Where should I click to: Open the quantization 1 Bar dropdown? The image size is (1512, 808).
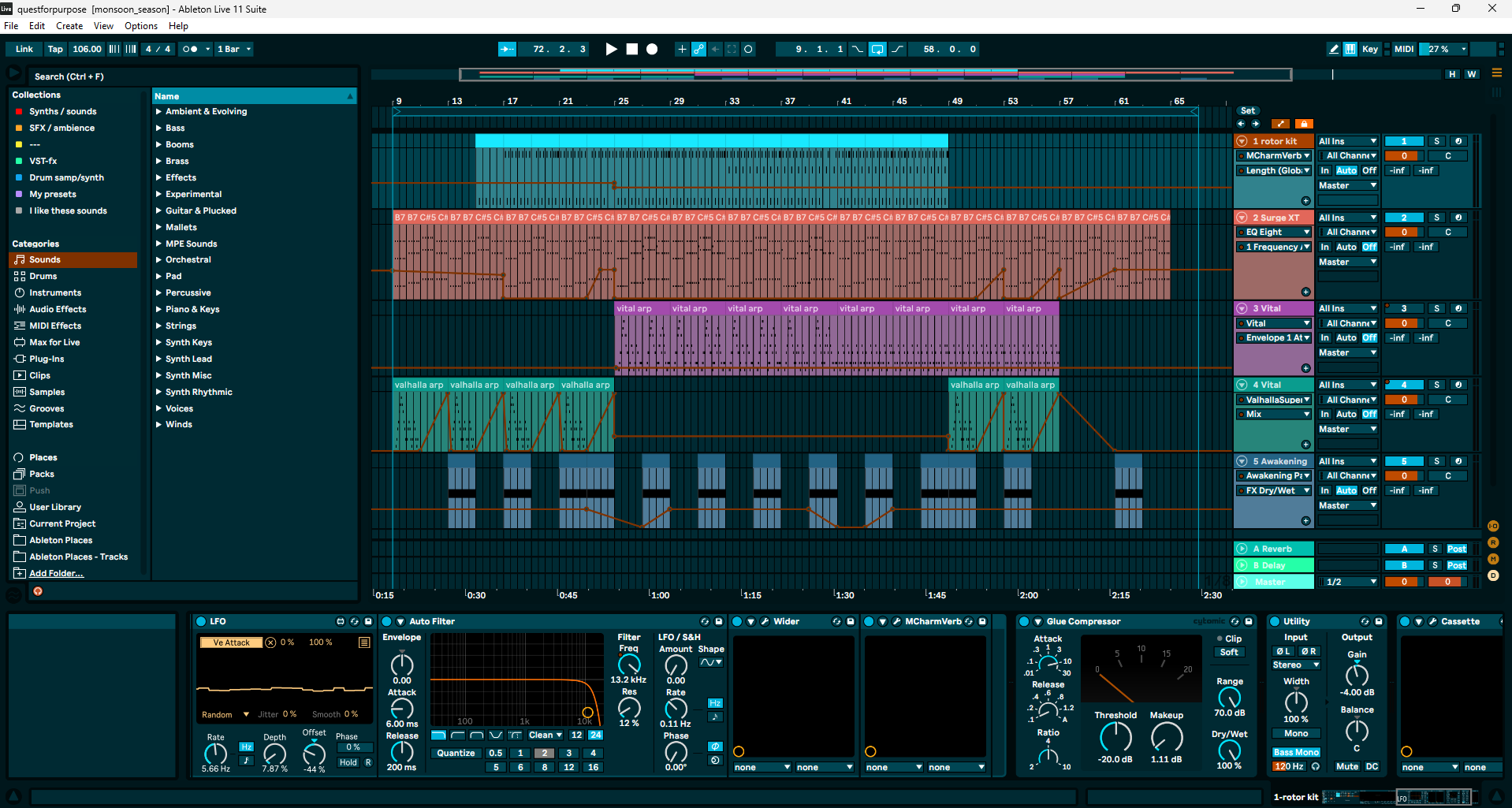coord(234,49)
